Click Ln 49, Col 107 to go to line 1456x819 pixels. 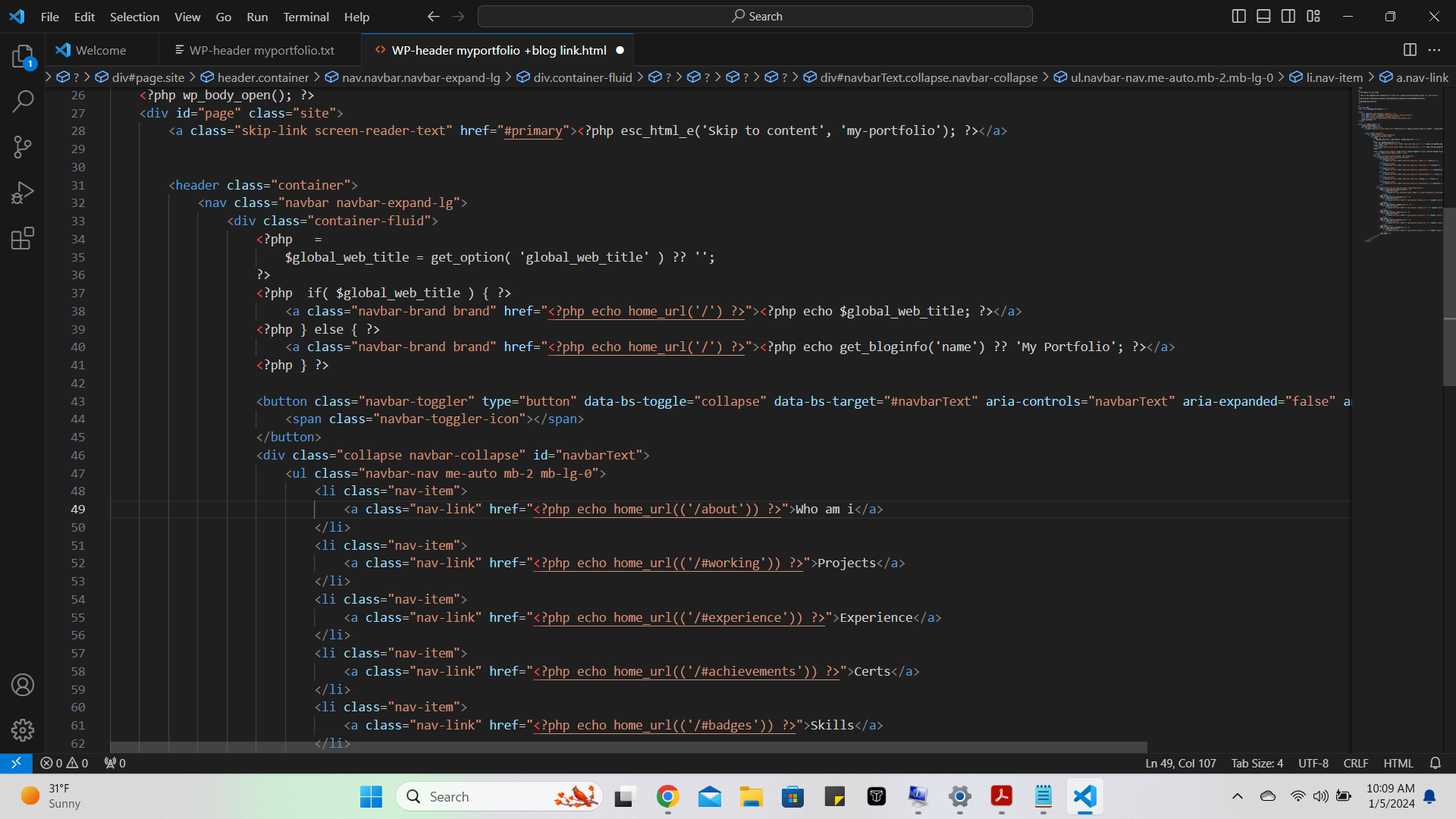tap(1180, 763)
